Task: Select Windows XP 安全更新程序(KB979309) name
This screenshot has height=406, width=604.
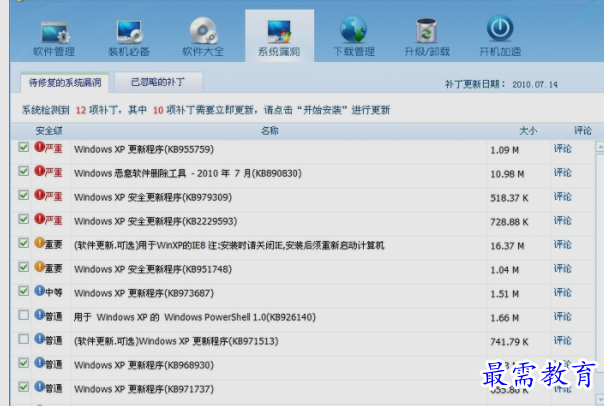Action: (x=153, y=197)
